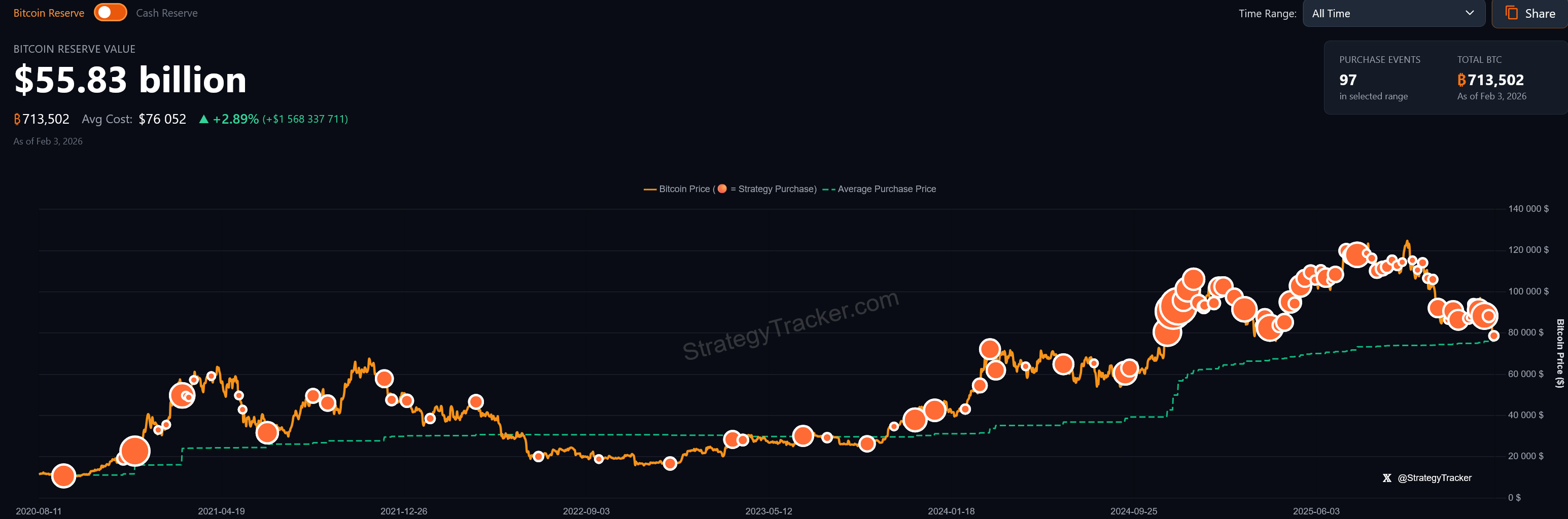The width and height of the screenshot is (1568, 519).
Task: Select the Bitcoin Reserve label
Action: point(49,13)
